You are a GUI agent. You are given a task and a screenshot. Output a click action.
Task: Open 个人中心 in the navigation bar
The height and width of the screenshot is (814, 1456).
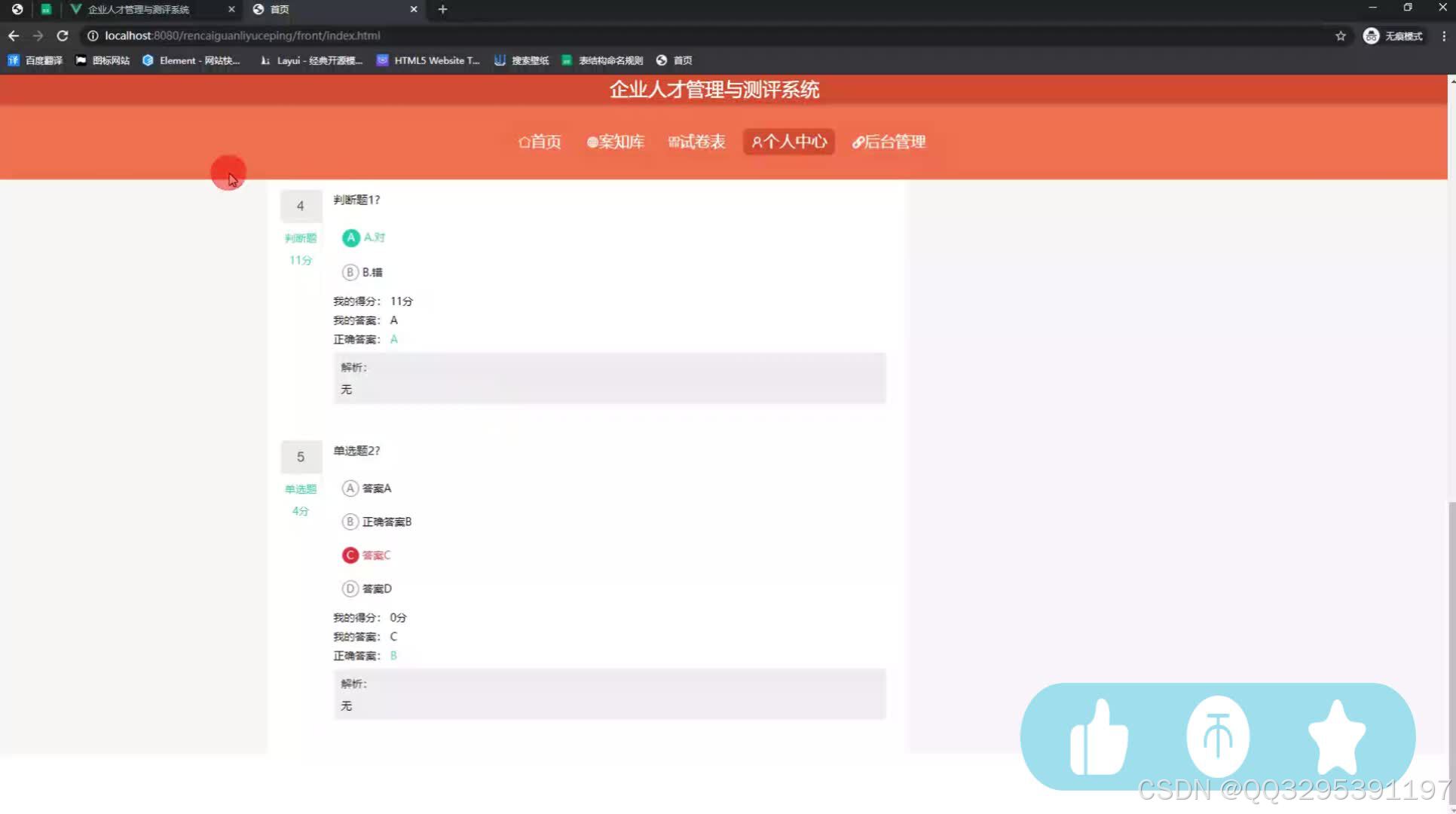point(788,142)
